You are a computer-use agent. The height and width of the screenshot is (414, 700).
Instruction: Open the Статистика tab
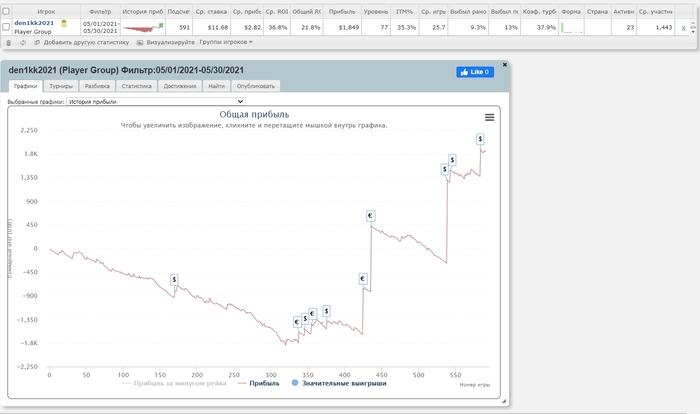pos(137,86)
